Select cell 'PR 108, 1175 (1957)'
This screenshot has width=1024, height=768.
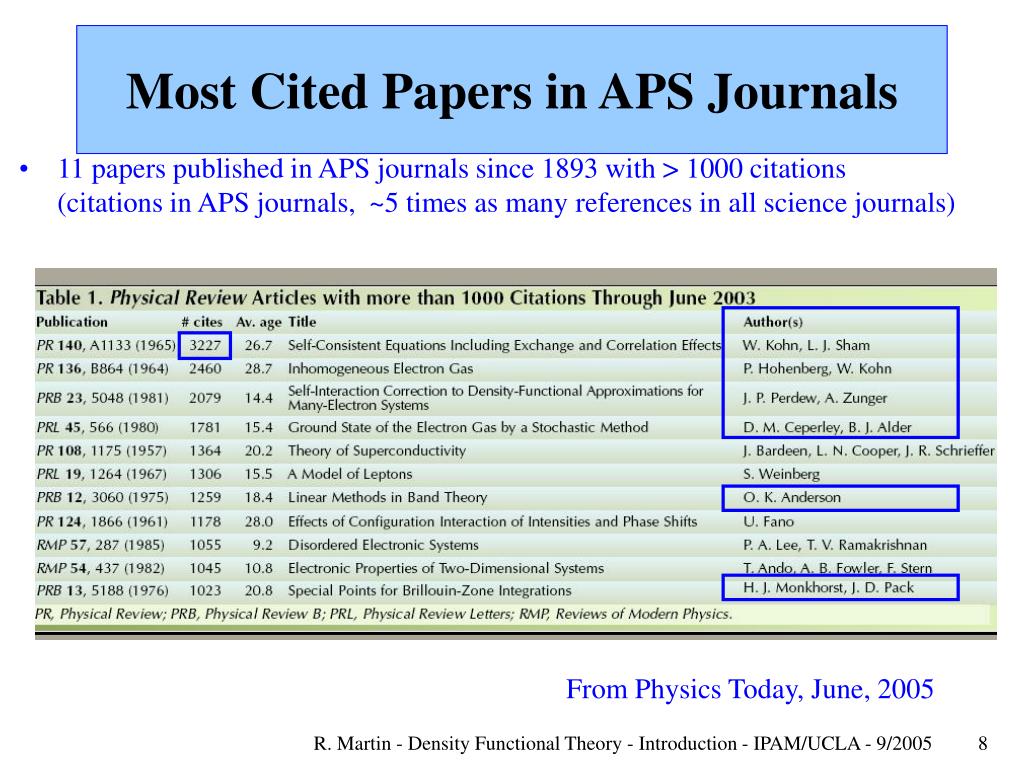tap(101, 451)
